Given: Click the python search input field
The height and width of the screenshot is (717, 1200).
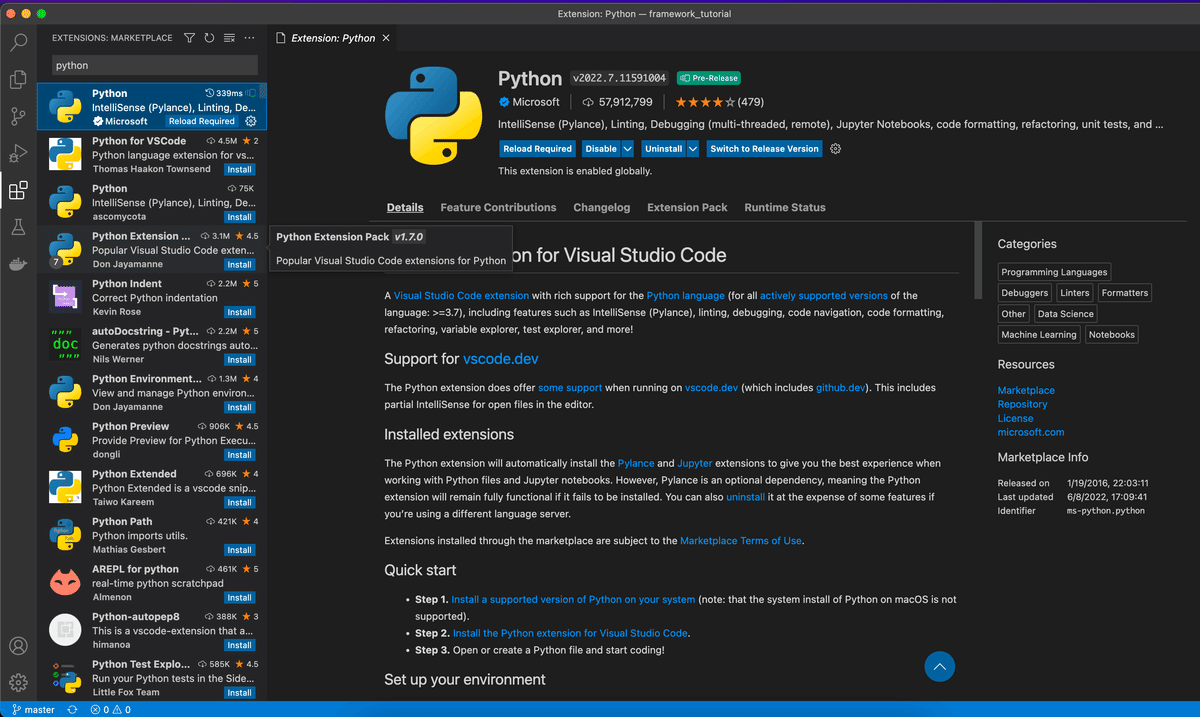Looking at the screenshot, I should [154, 65].
